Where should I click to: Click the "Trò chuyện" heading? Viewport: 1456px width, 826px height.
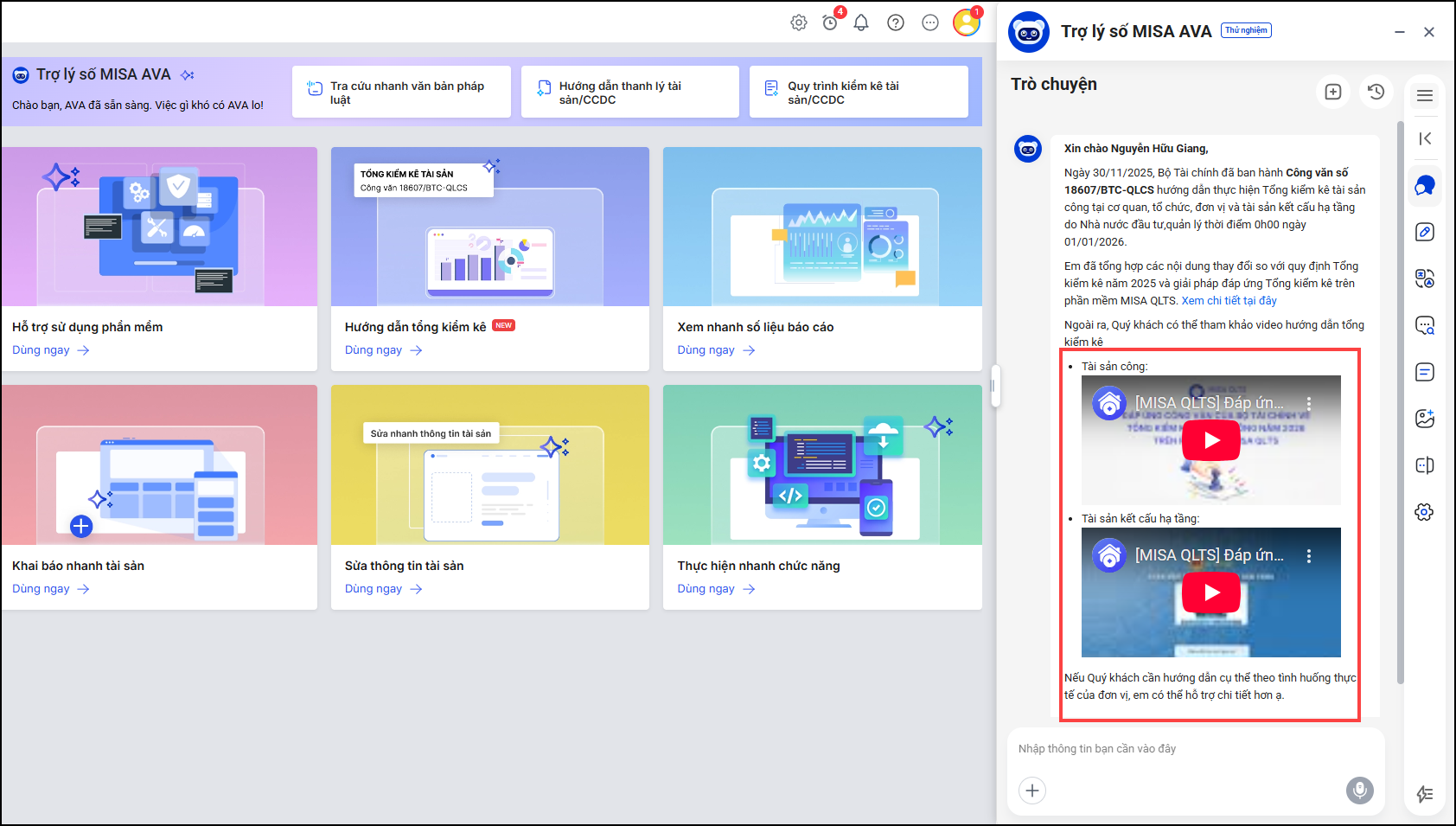pos(1054,84)
